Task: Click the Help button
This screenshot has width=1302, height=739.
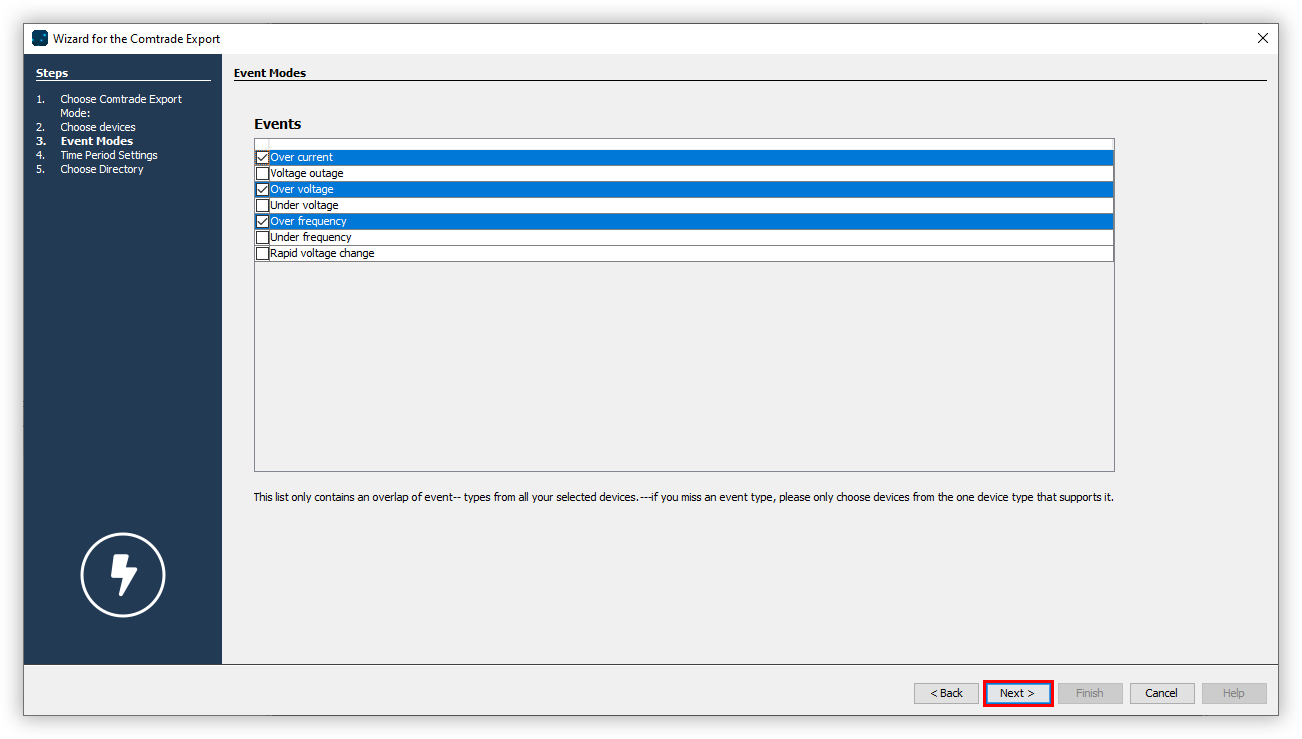Action: [x=1233, y=693]
